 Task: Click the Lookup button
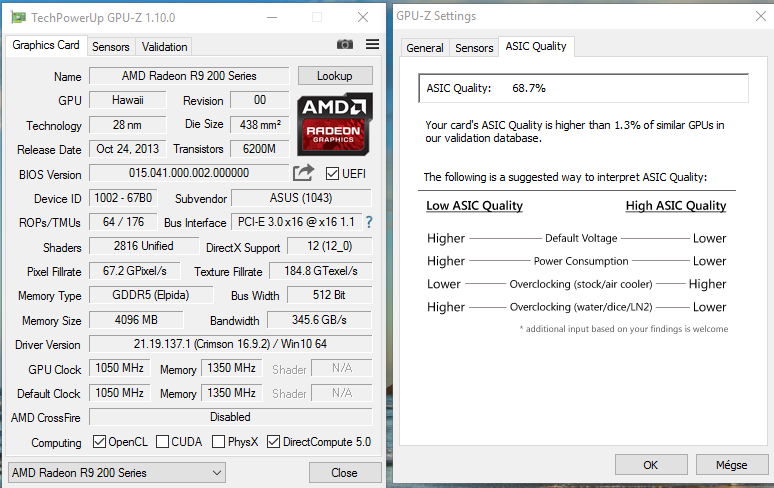335,76
